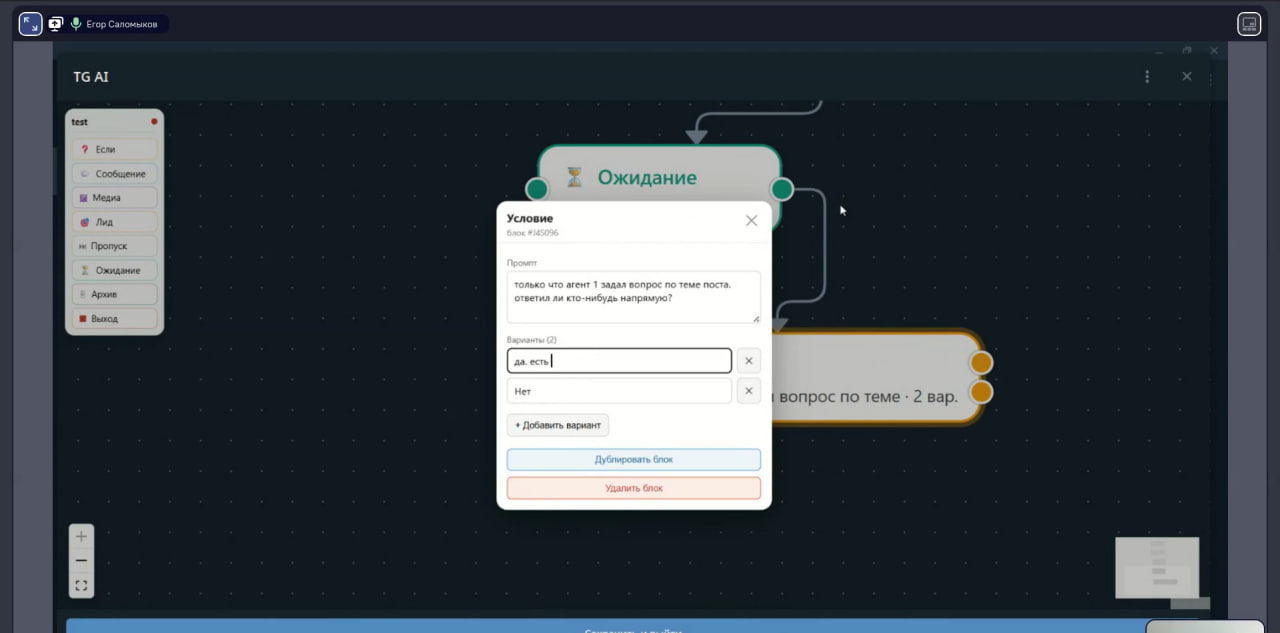Click the upper orange output port

pos(982,362)
